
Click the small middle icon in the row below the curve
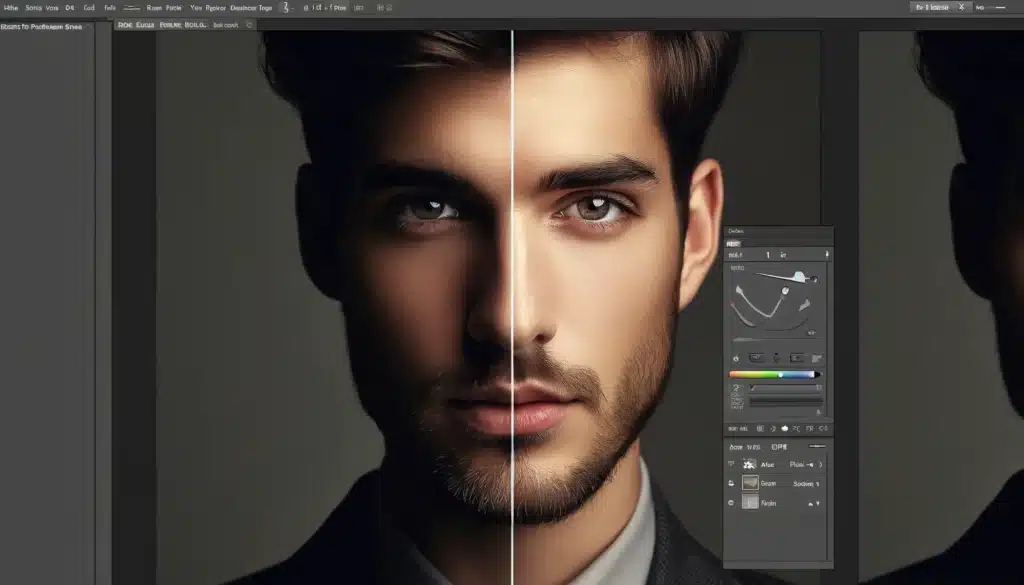(x=776, y=358)
